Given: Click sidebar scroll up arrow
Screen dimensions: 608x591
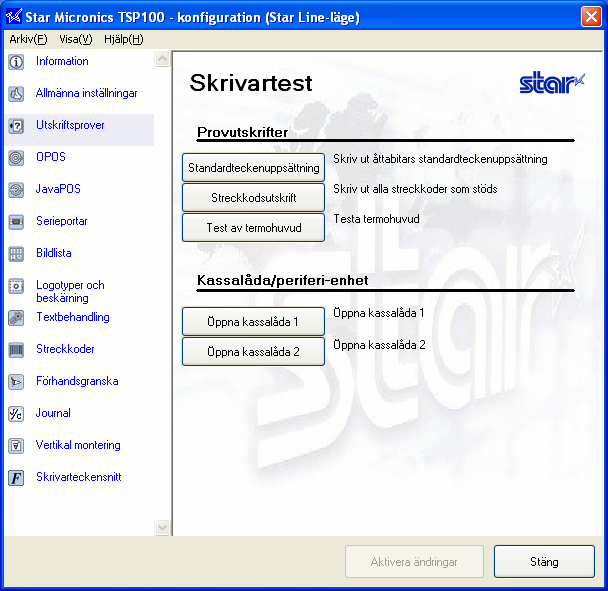Looking at the screenshot, I should click(162, 59).
